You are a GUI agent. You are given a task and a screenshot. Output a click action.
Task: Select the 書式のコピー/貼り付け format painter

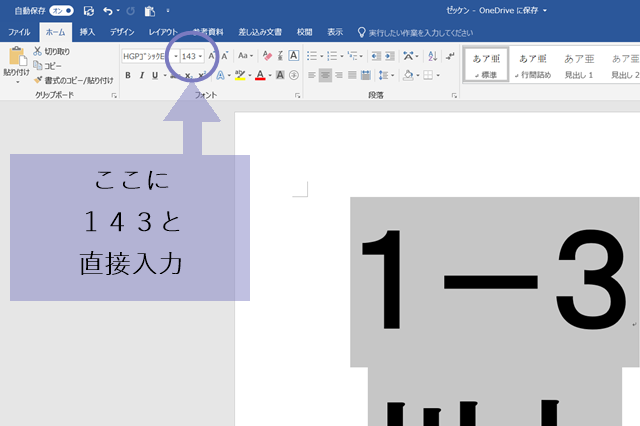[74, 80]
